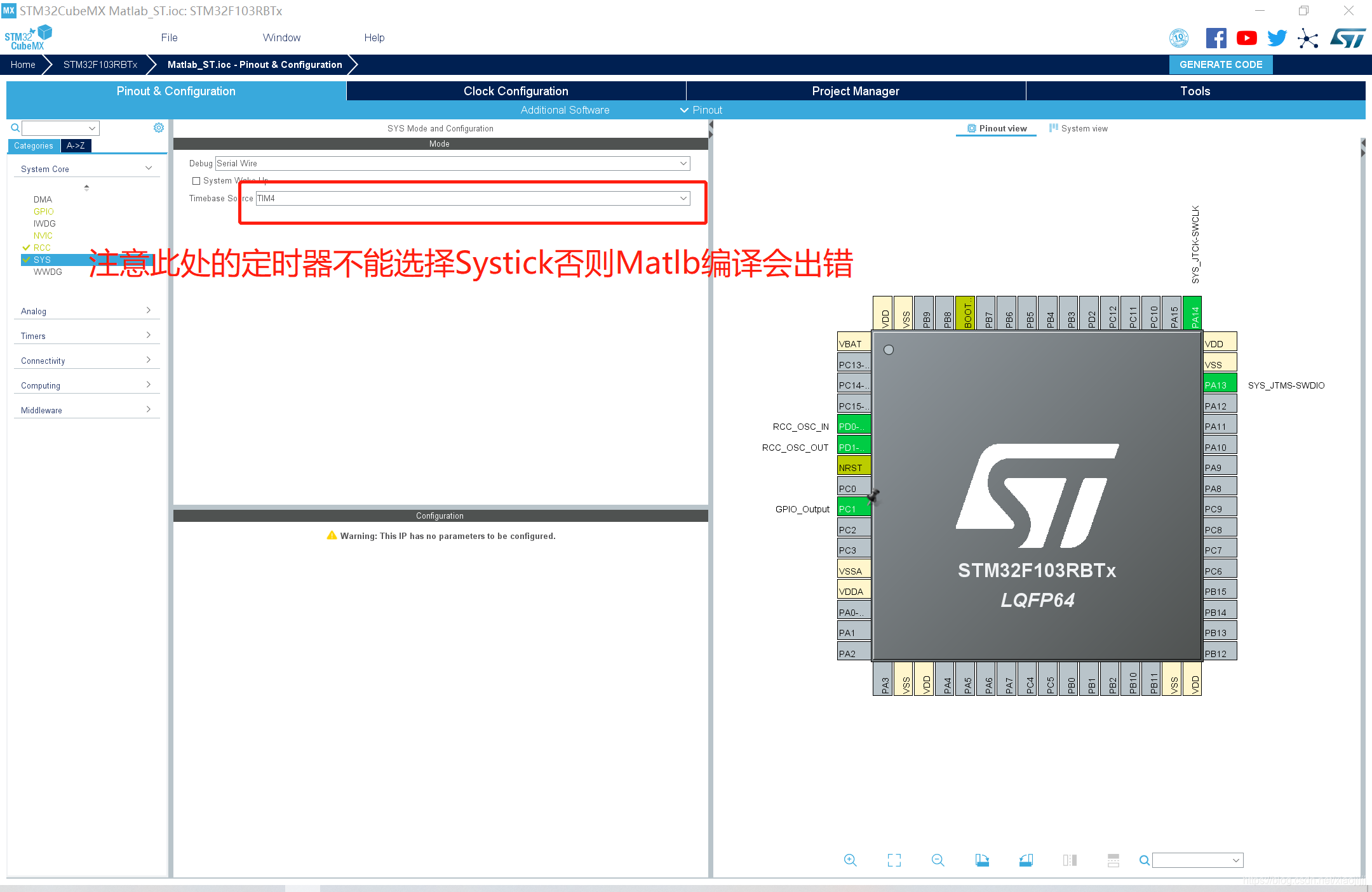Click the STM32CubeMX logo
The image size is (1372, 892).
28,38
